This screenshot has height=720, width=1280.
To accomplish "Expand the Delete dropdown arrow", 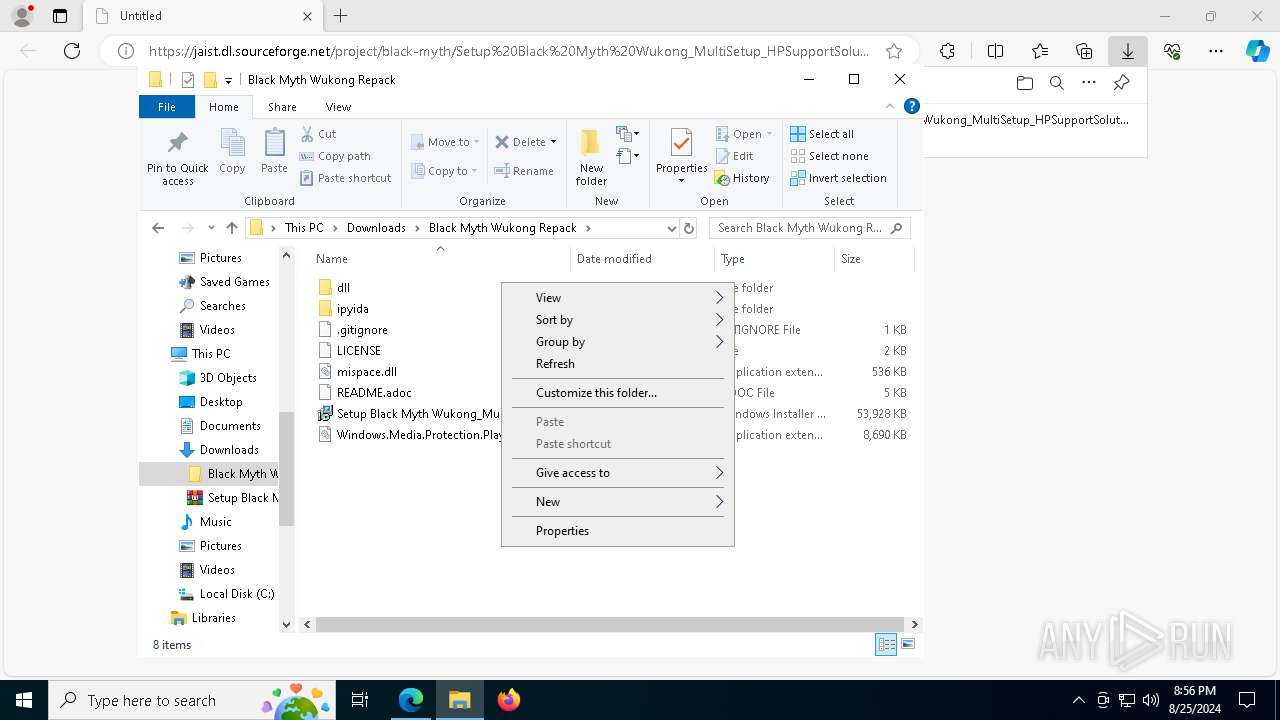I will [553, 142].
